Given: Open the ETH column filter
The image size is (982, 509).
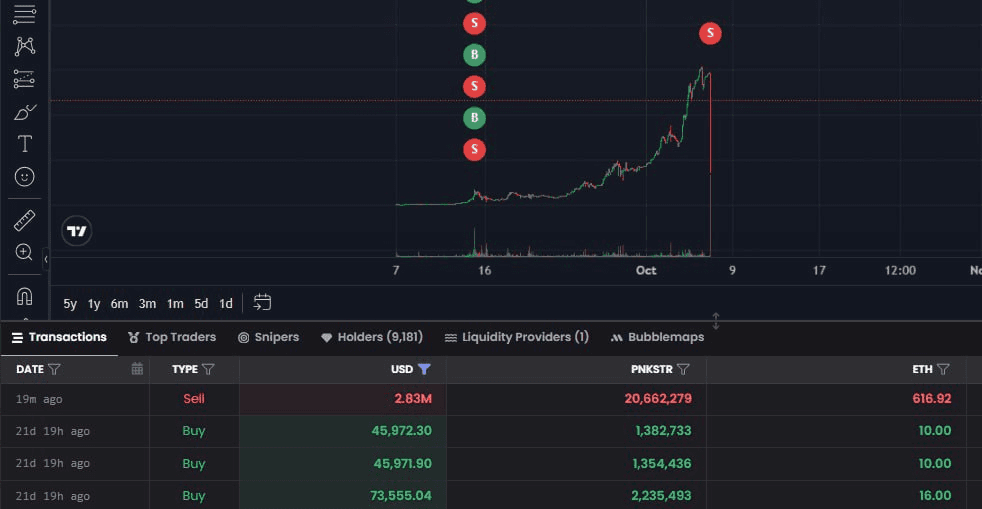Looking at the screenshot, I should click(943, 369).
